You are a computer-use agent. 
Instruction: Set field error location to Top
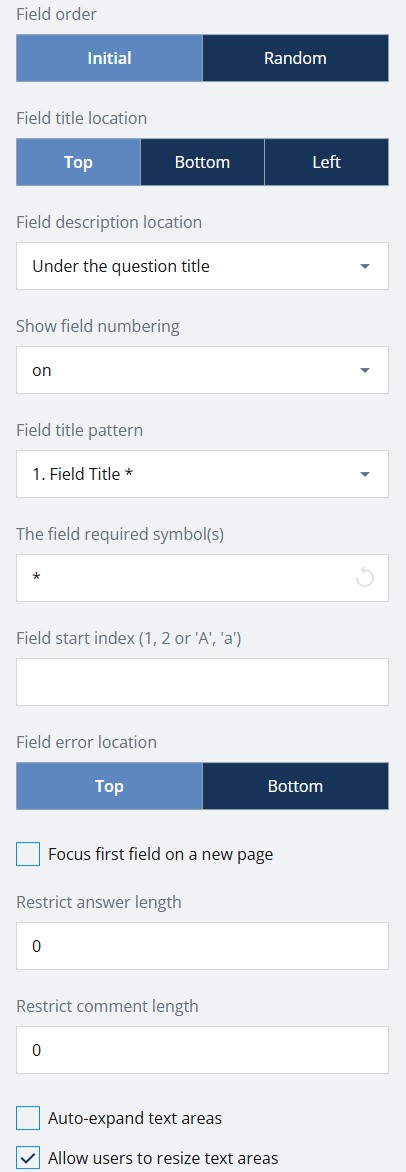[109, 786]
